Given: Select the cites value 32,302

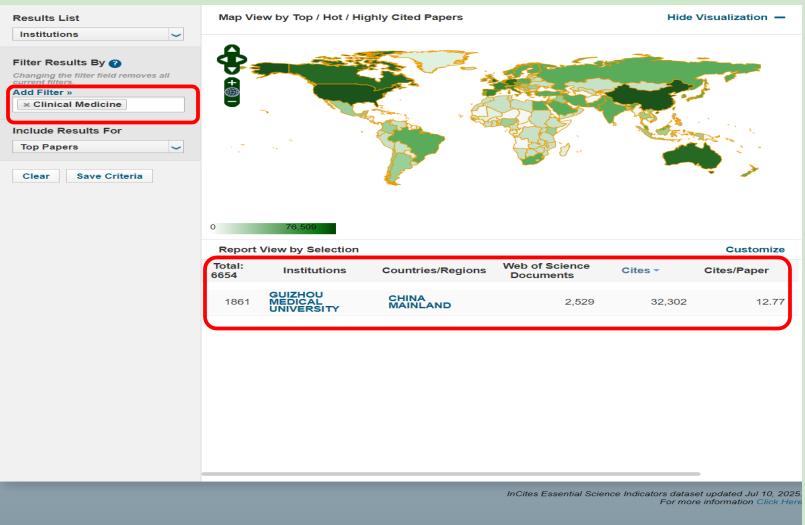Looking at the screenshot, I should 668,302.
